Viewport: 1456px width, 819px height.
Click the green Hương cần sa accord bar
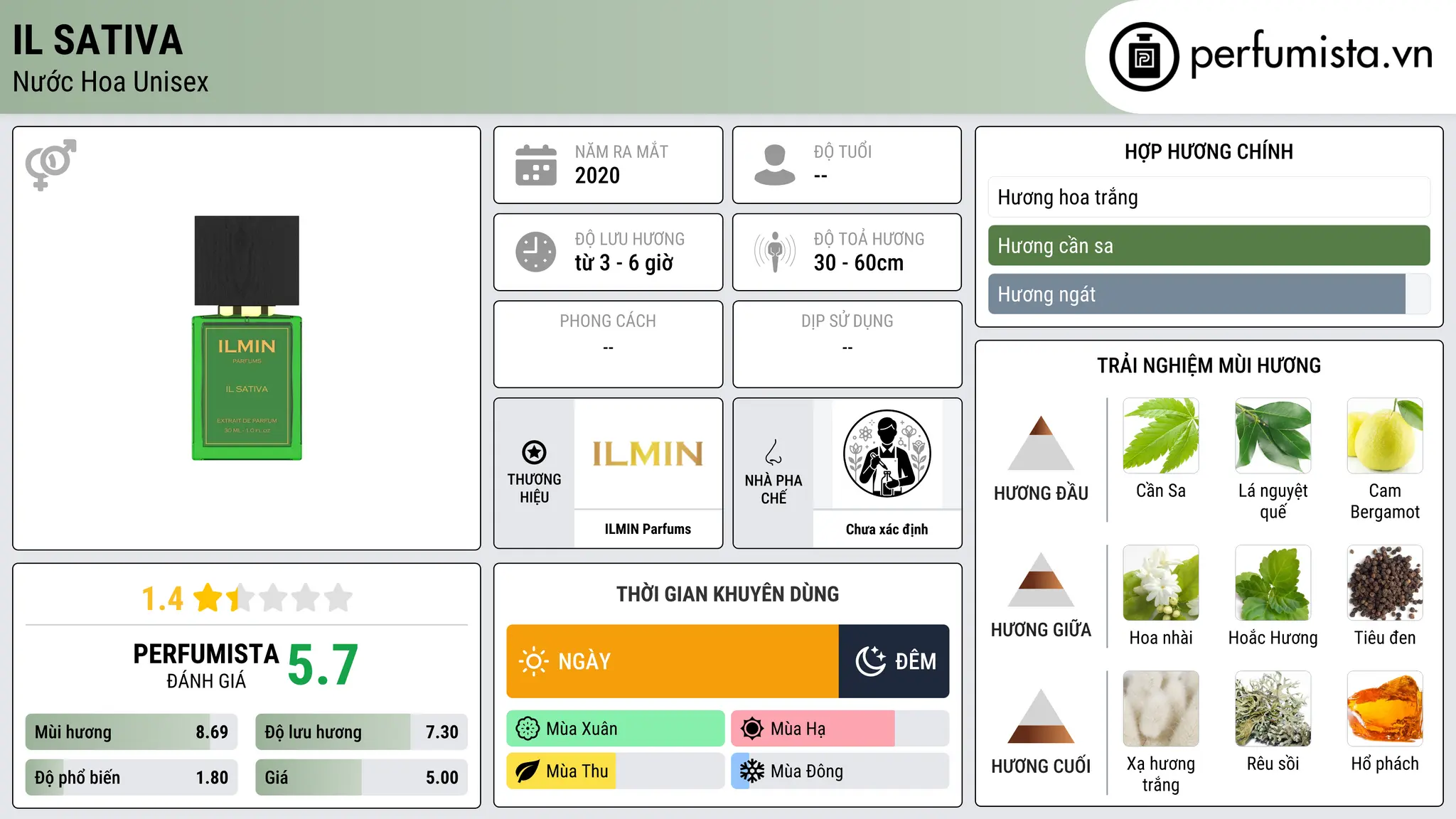pos(1209,245)
